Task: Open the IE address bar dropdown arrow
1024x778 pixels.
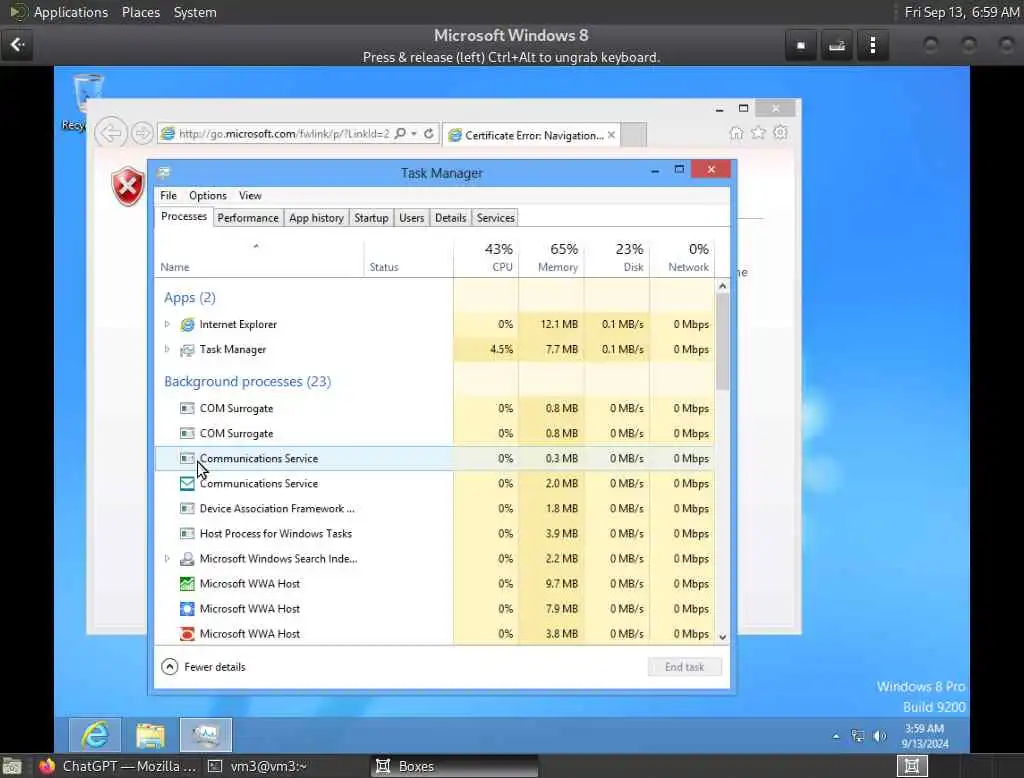Action: [x=414, y=133]
